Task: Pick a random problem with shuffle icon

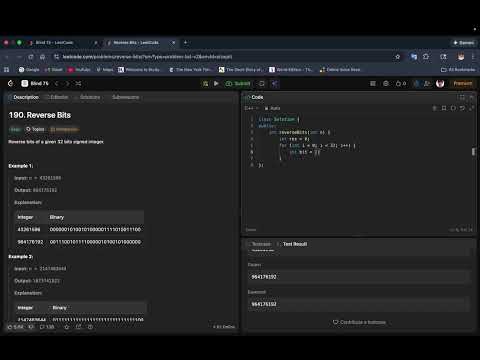Action: click(78, 83)
